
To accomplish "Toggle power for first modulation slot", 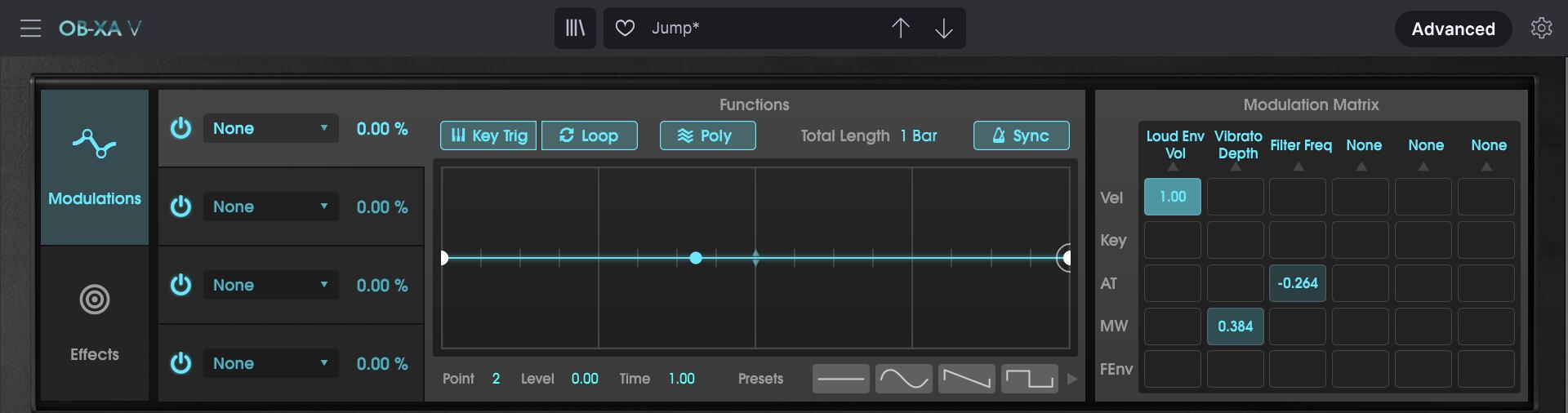I will [180, 128].
